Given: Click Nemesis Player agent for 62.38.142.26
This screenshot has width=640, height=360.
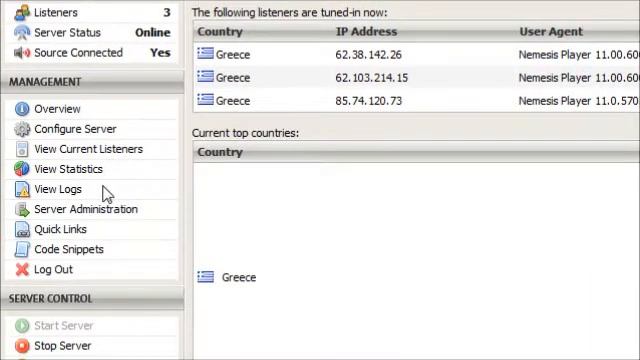Looking at the screenshot, I should pos(578,55).
